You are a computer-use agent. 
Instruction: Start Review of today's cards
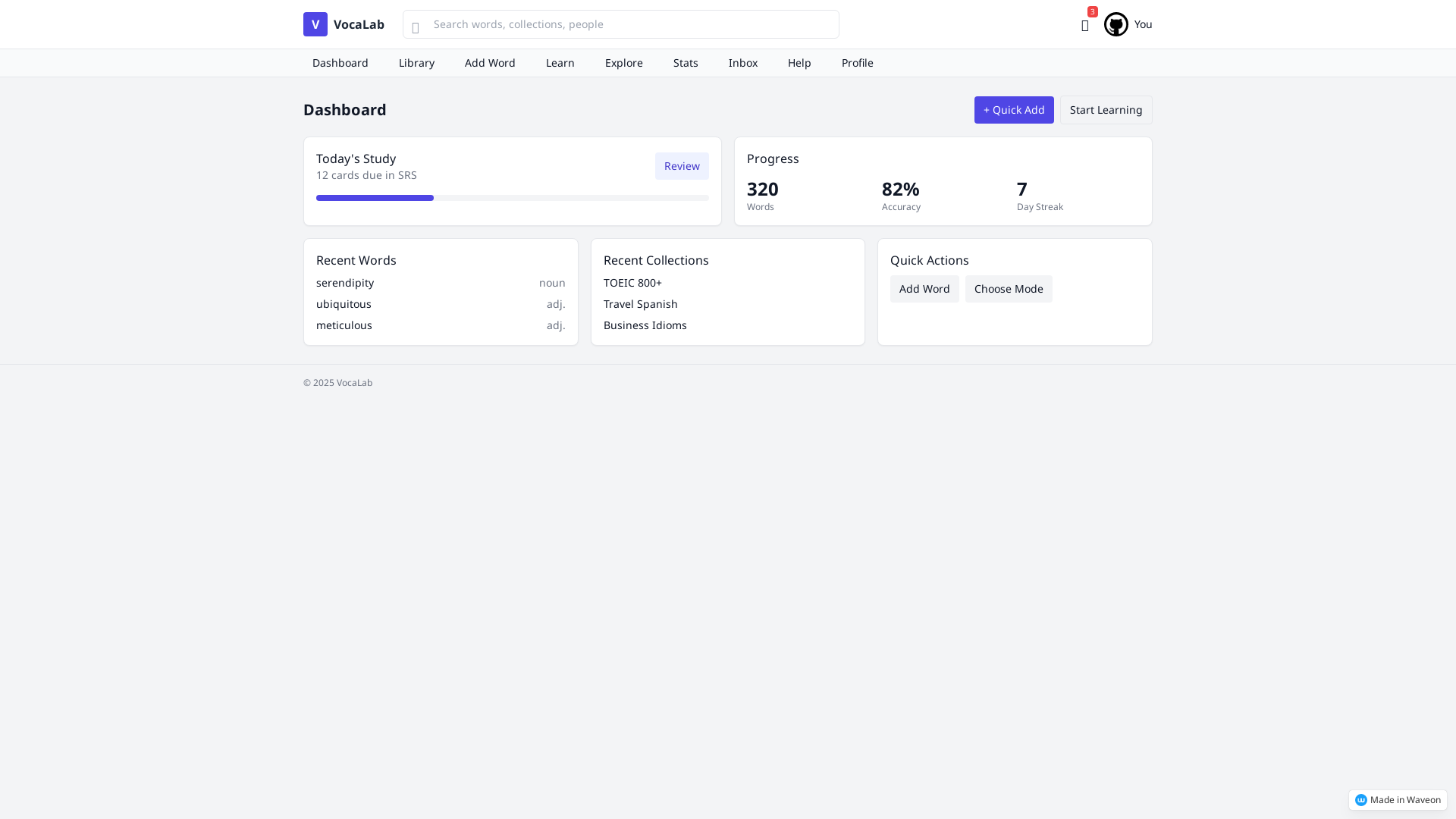tap(681, 166)
